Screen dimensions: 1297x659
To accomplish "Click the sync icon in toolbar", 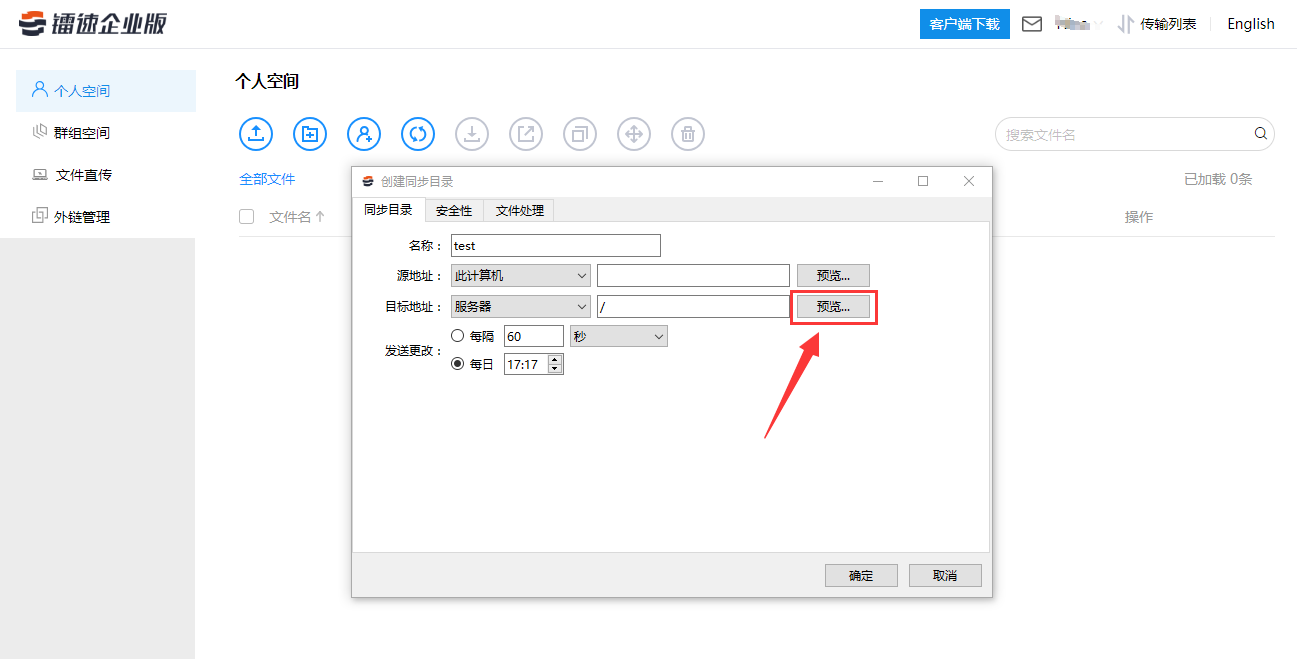I will coord(417,133).
